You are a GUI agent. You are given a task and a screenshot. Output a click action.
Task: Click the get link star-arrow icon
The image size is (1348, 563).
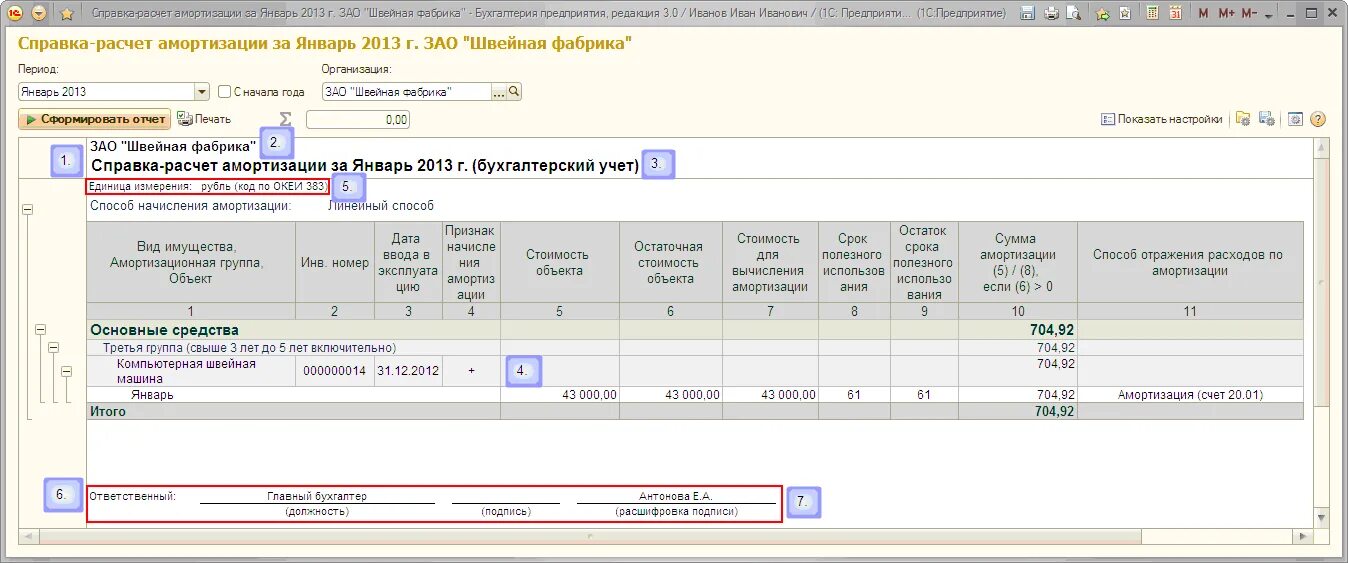pyautogui.click(x=1102, y=13)
